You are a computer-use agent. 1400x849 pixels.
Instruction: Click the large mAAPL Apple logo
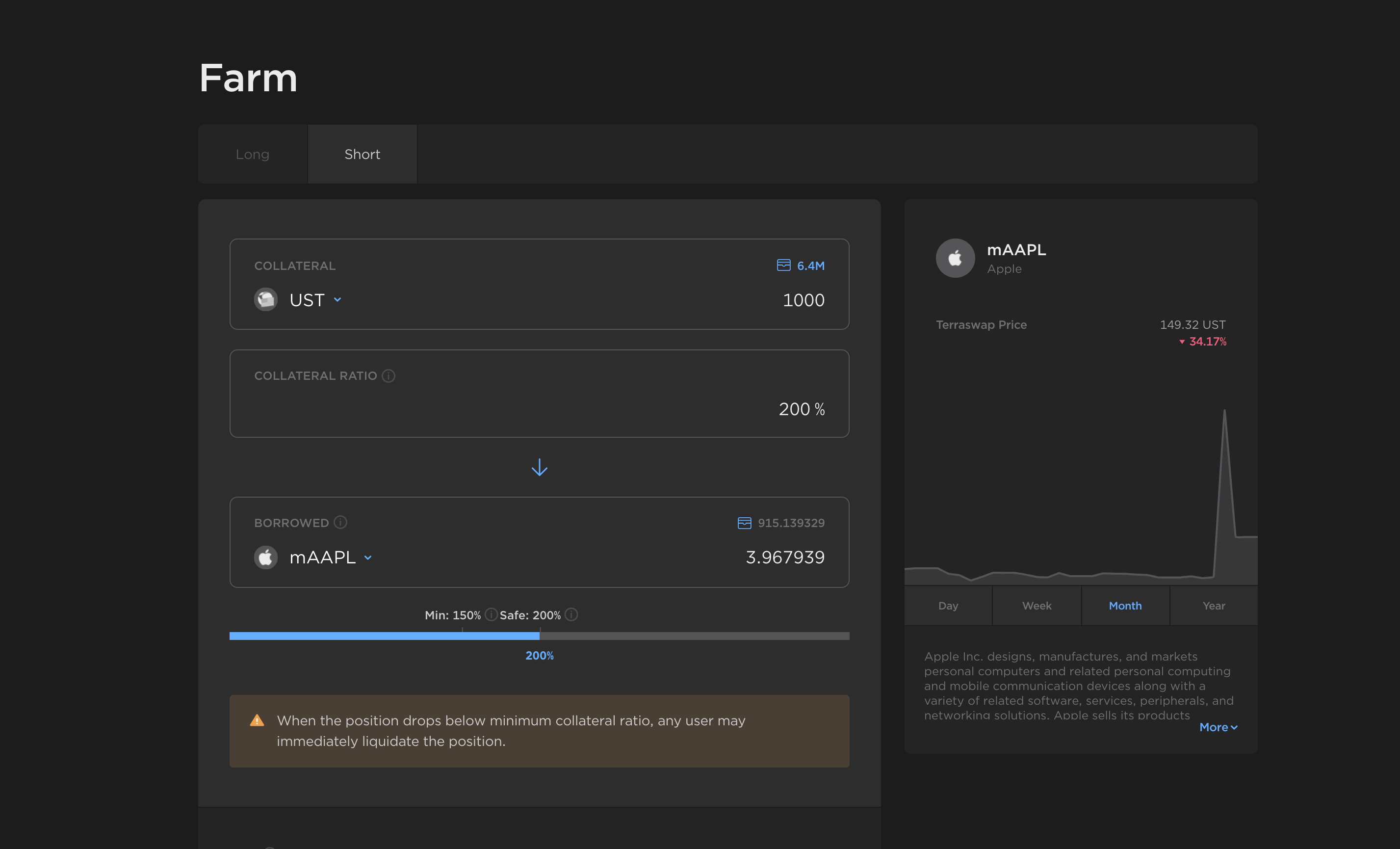coord(955,258)
